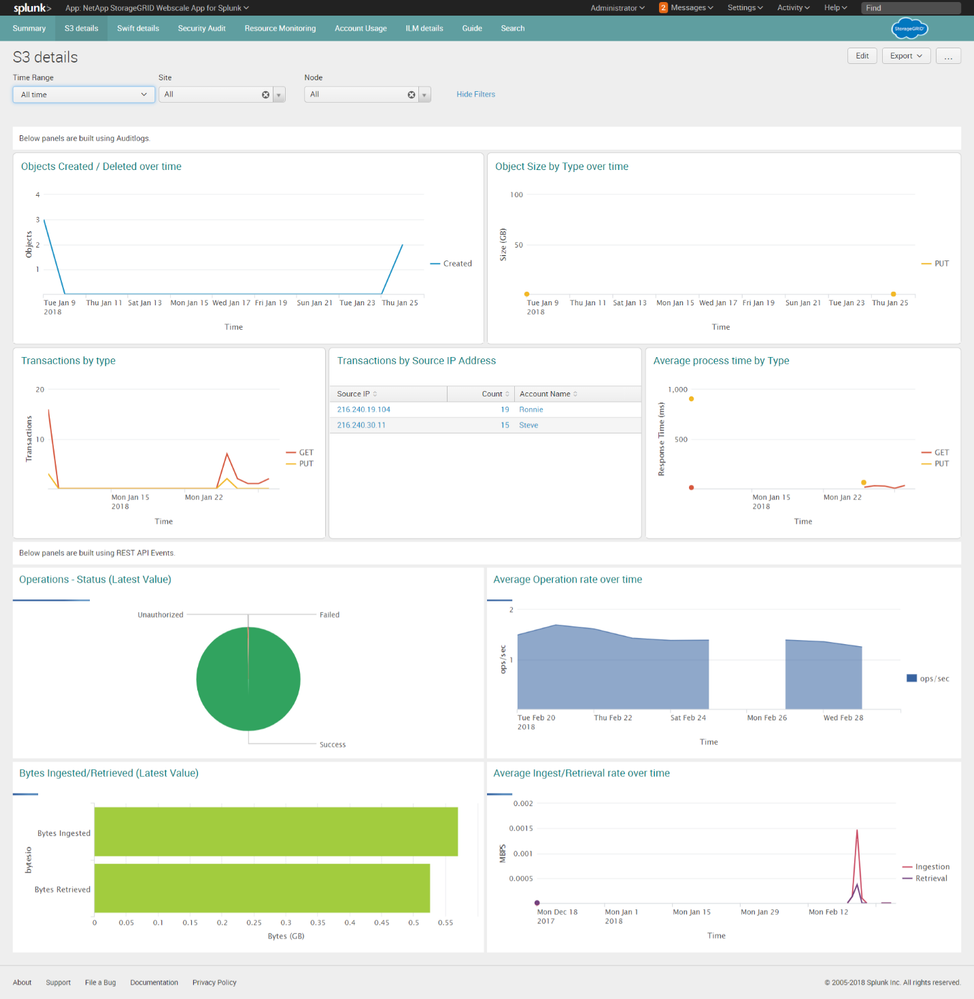Image resolution: width=974 pixels, height=999 pixels.
Task: Click the StorageGRID cloud logo
Action: 908,29
